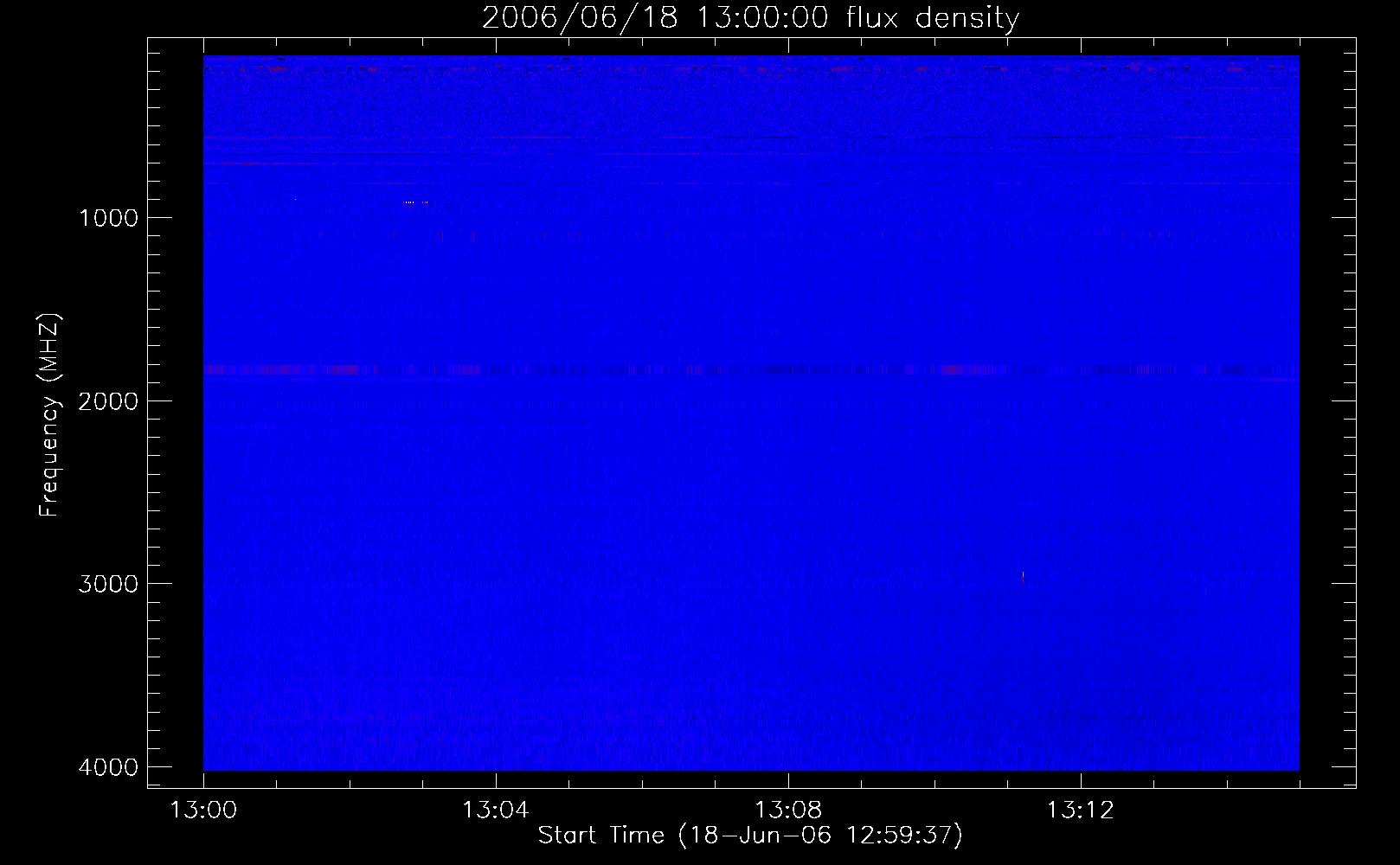Click the 4000 frequency tick label
Screen dimensions: 1400x865
coord(108,767)
